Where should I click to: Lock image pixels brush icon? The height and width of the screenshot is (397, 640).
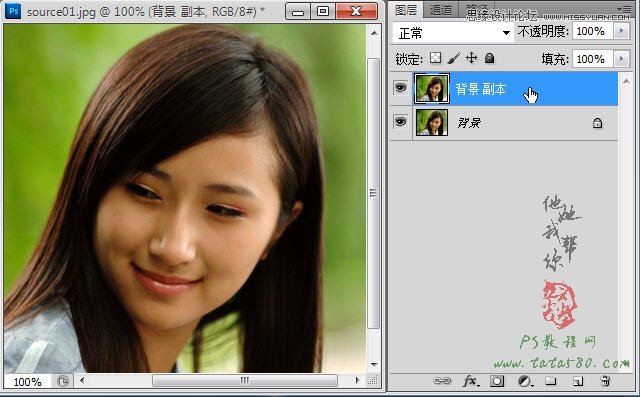tap(453, 58)
